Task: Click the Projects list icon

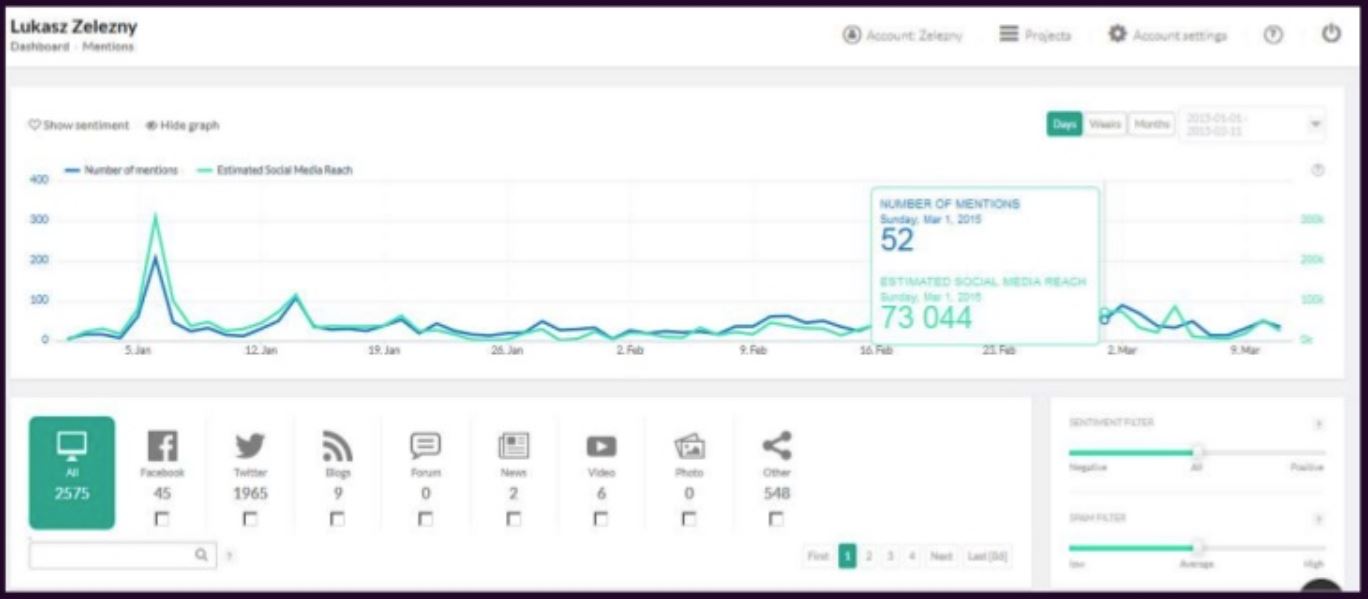Action: point(1009,34)
